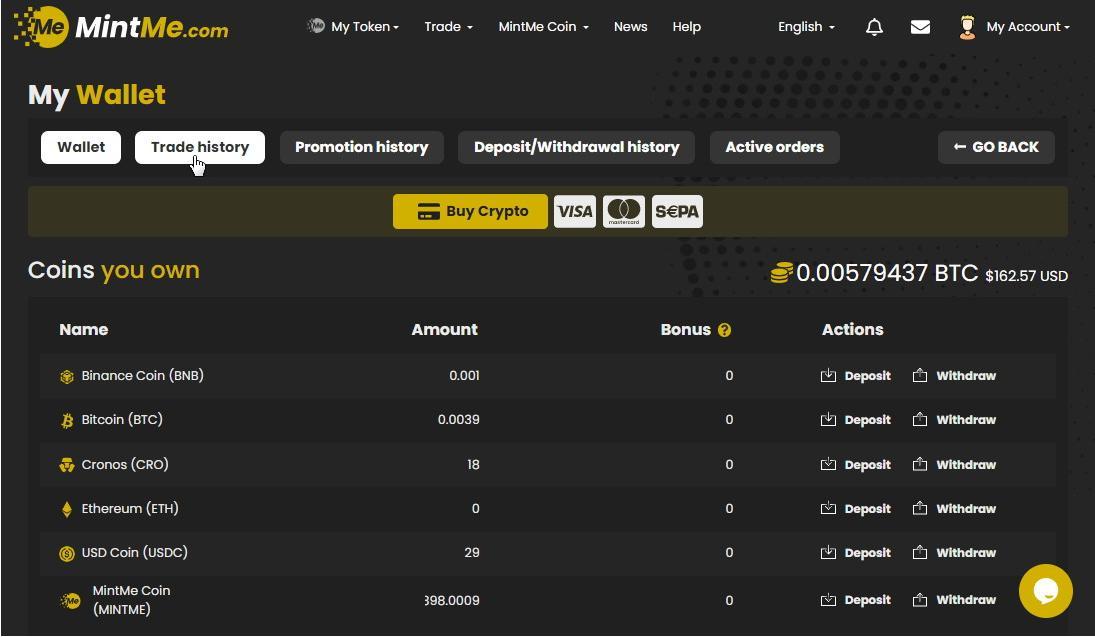
Task: Open the English language dropdown
Action: click(x=806, y=27)
